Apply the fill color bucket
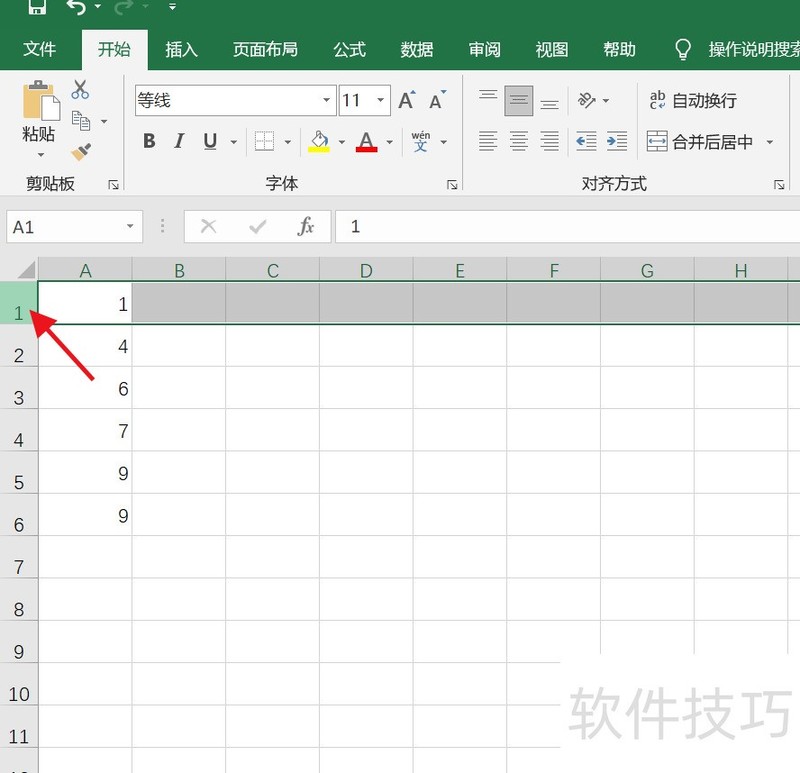 [319, 141]
